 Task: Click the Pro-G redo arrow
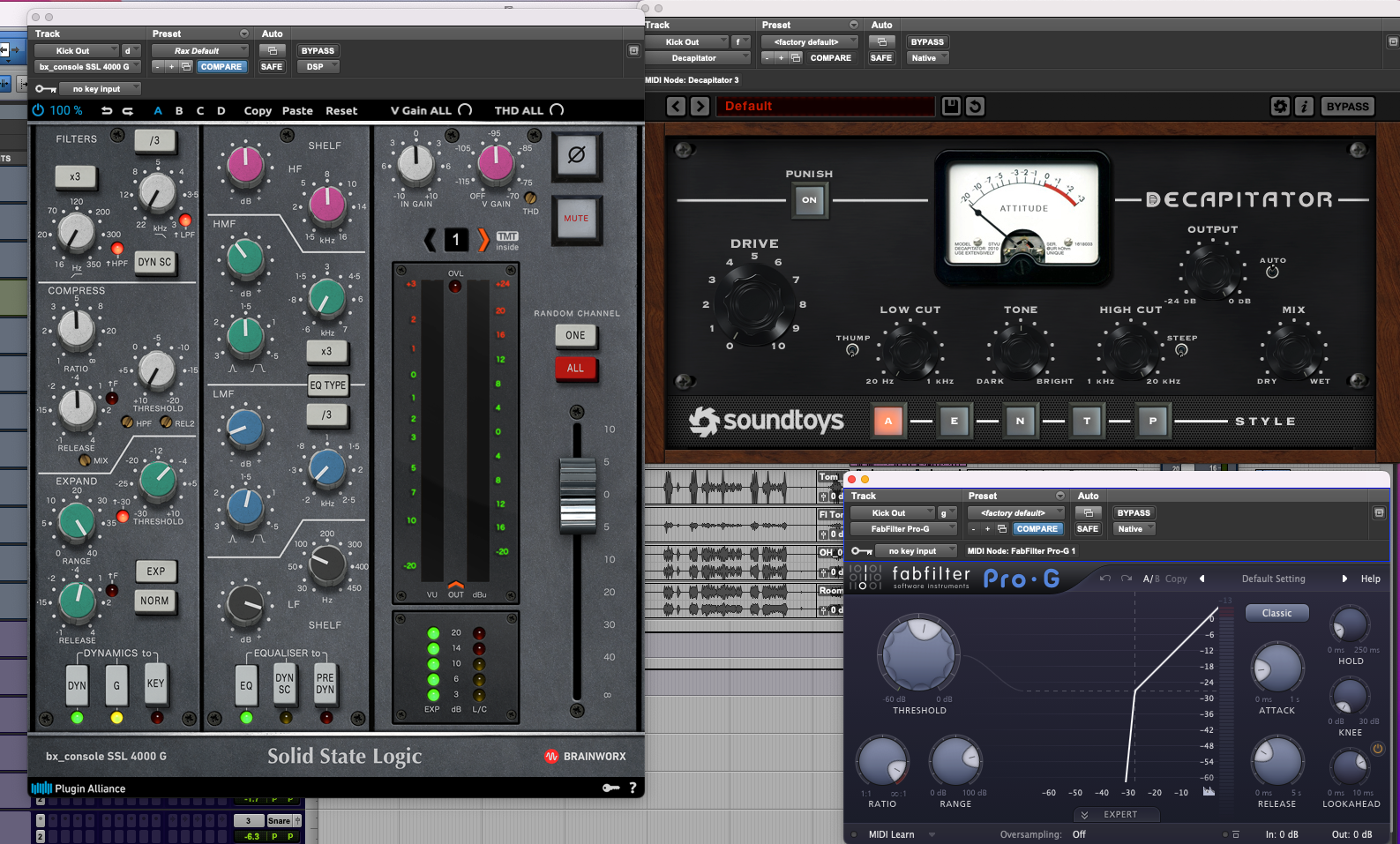1127,579
